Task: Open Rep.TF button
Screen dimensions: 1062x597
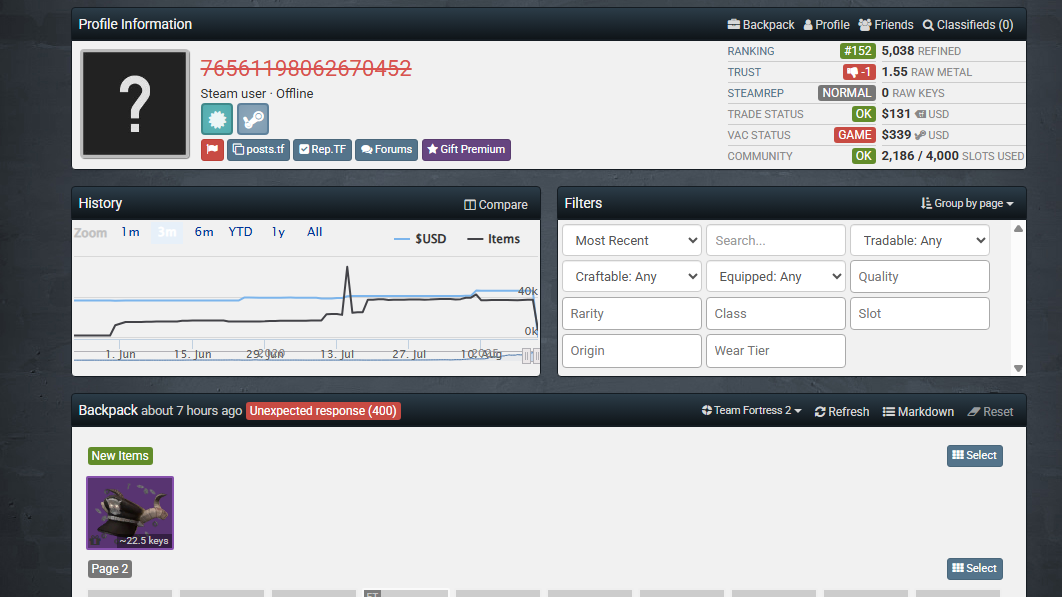Action: click(x=322, y=149)
